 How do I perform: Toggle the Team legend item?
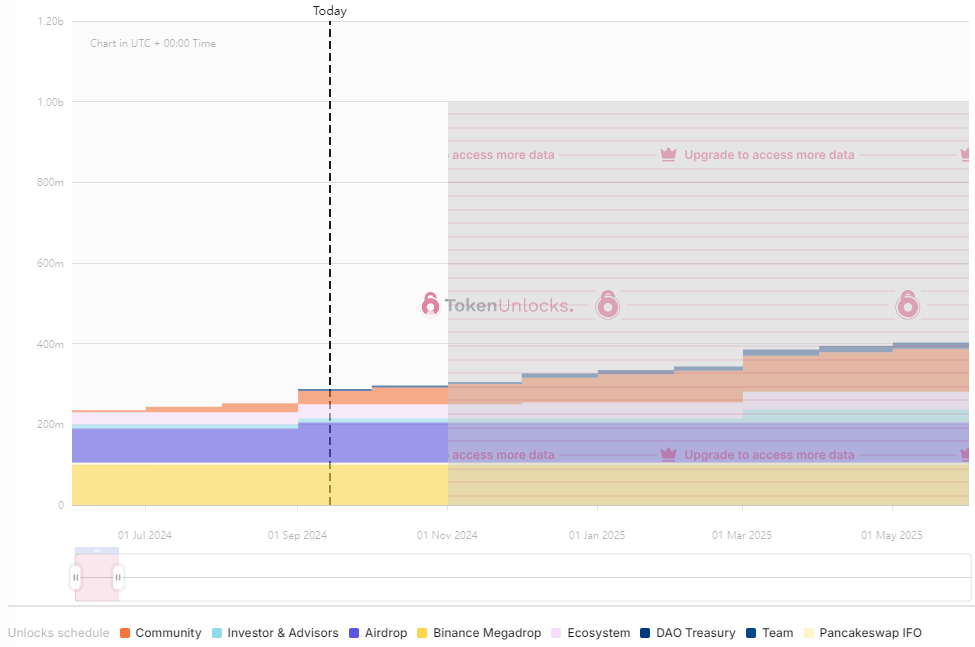click(769, 633)
